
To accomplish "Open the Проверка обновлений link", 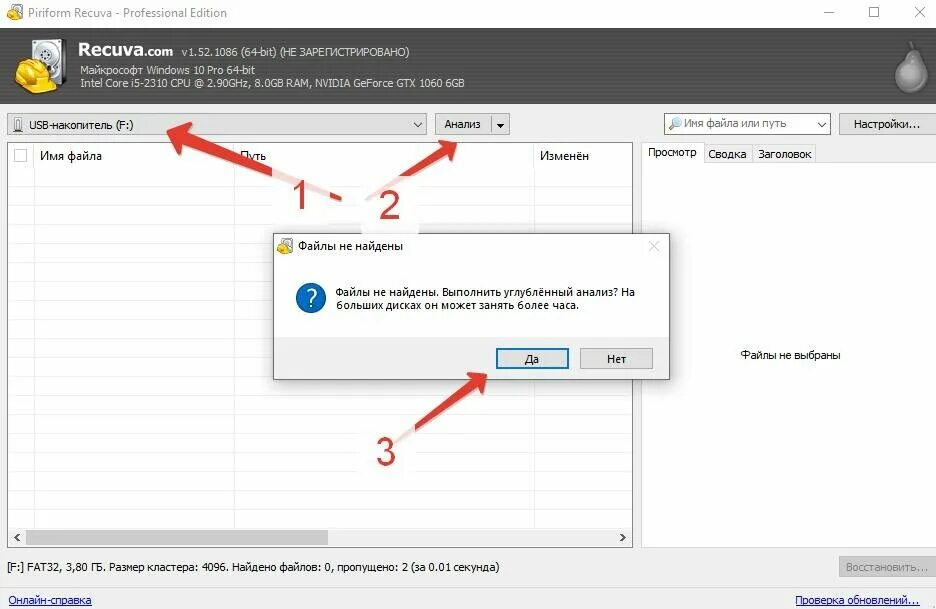I will [x=857, y=600].
